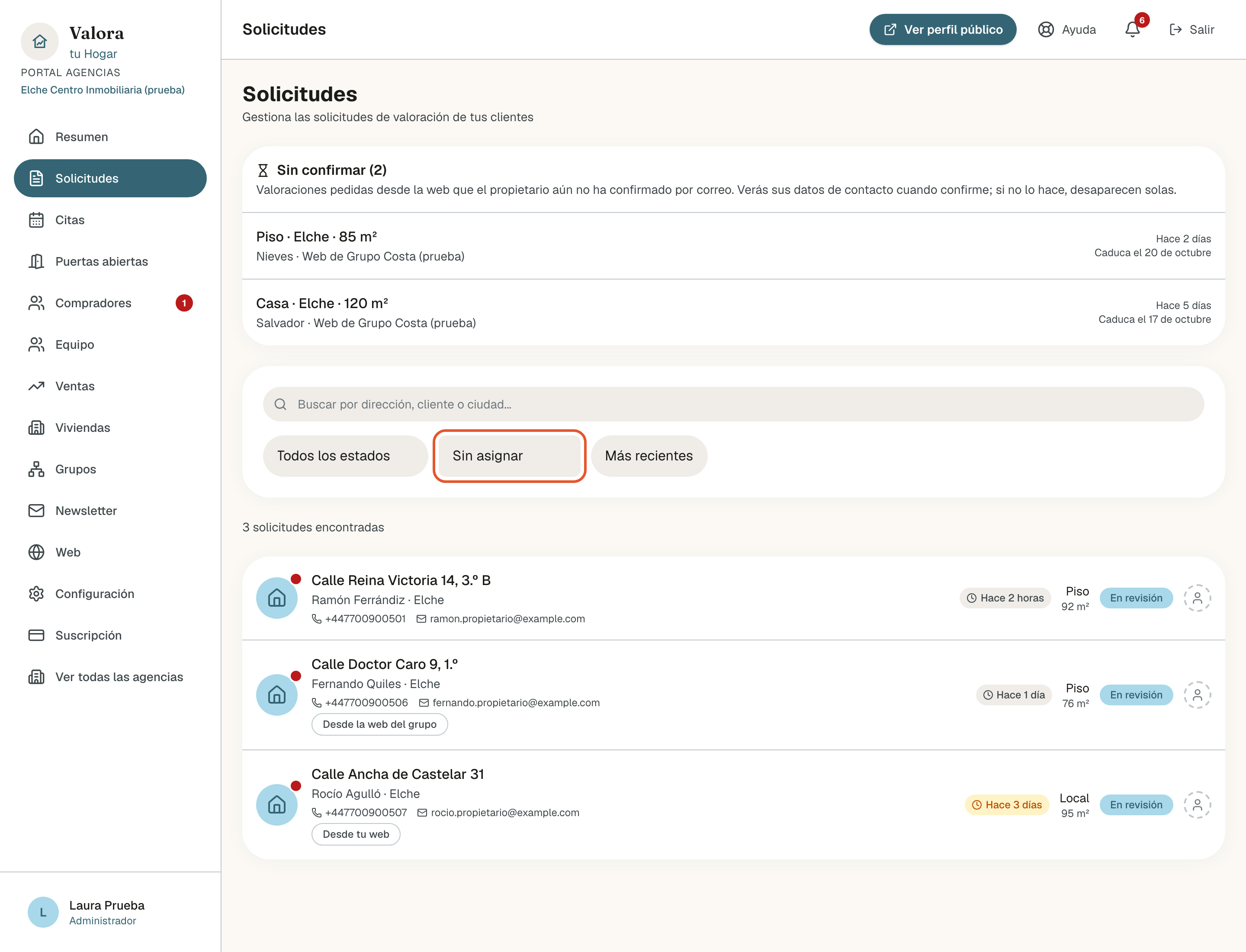This screenshot has height=952, width=1246.
Task: Click En revisión badge for Ramón Ferrándiz
Action: point(1136,598)
